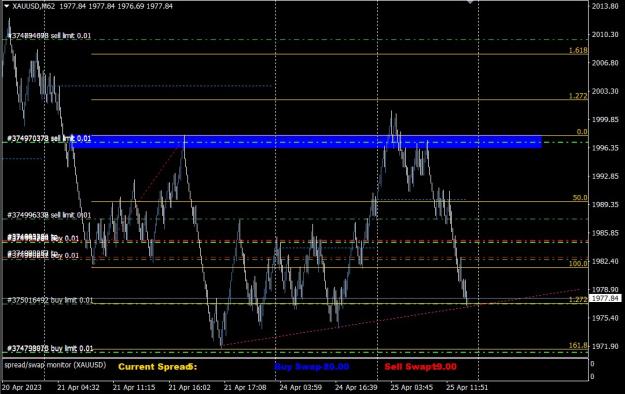The width and height of the screenshot is (625, 394).
Task: Click the Buy Swap indicator text
Action: tap(312, 367)
